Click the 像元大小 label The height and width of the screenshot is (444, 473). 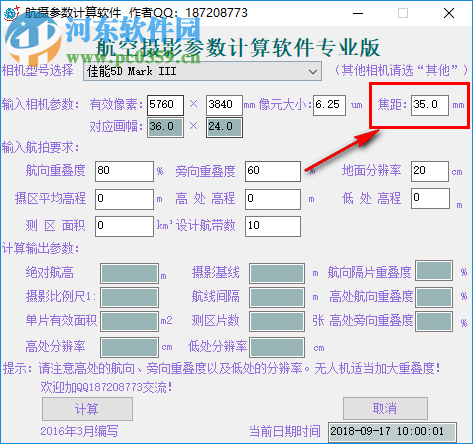pyautogui.click(x=285, y=105)
